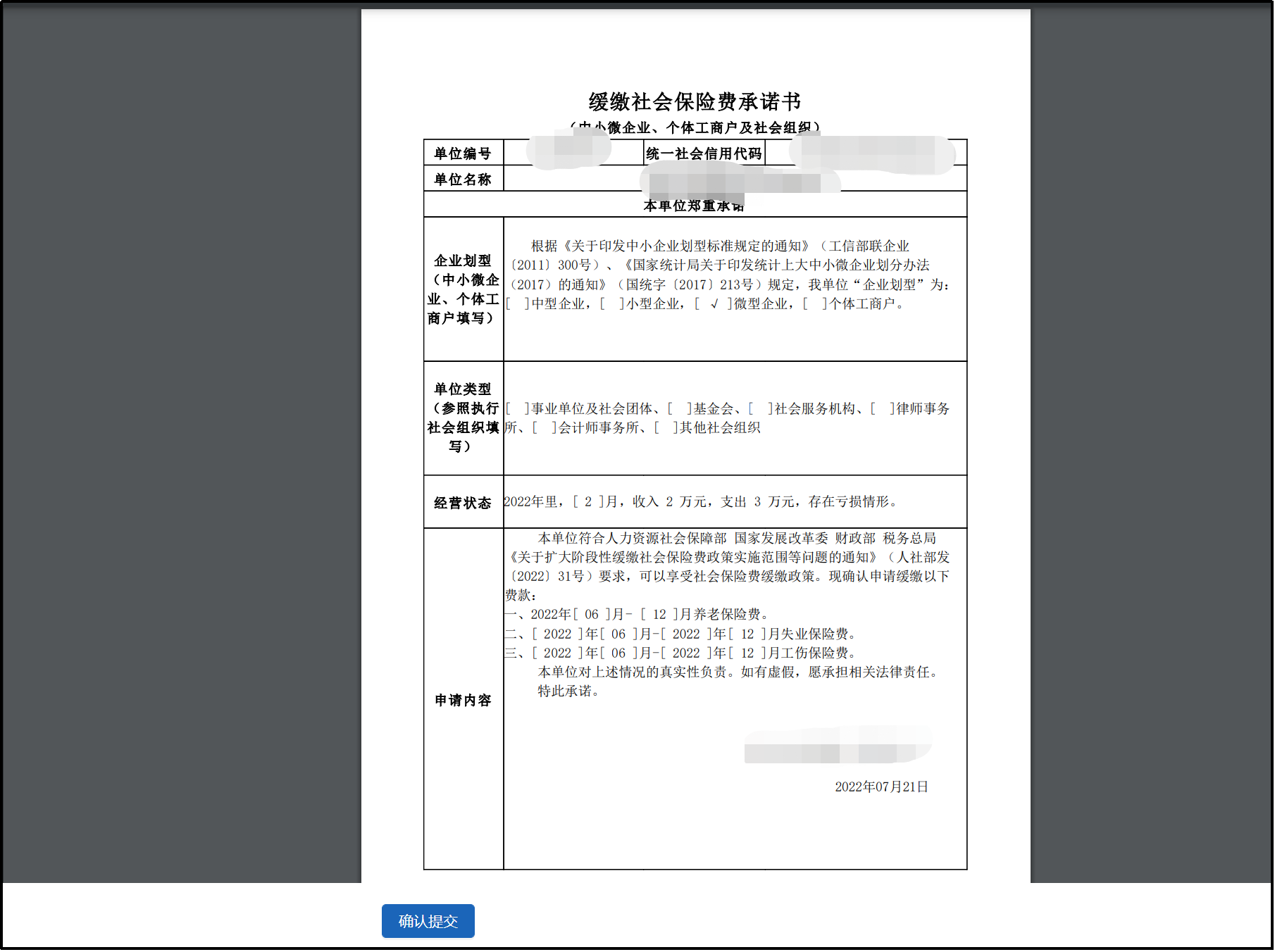Click the 申请内容 row label
Image resolution: width=1275 pixels, height=952 pixels.
click(463, 701)
